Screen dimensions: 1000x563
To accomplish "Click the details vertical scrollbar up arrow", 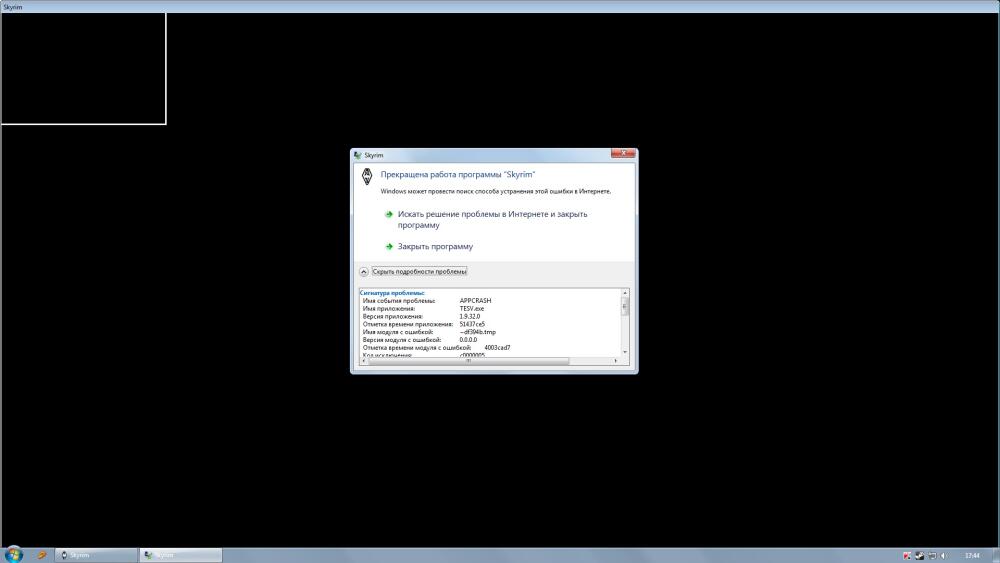I will point(625,293).
